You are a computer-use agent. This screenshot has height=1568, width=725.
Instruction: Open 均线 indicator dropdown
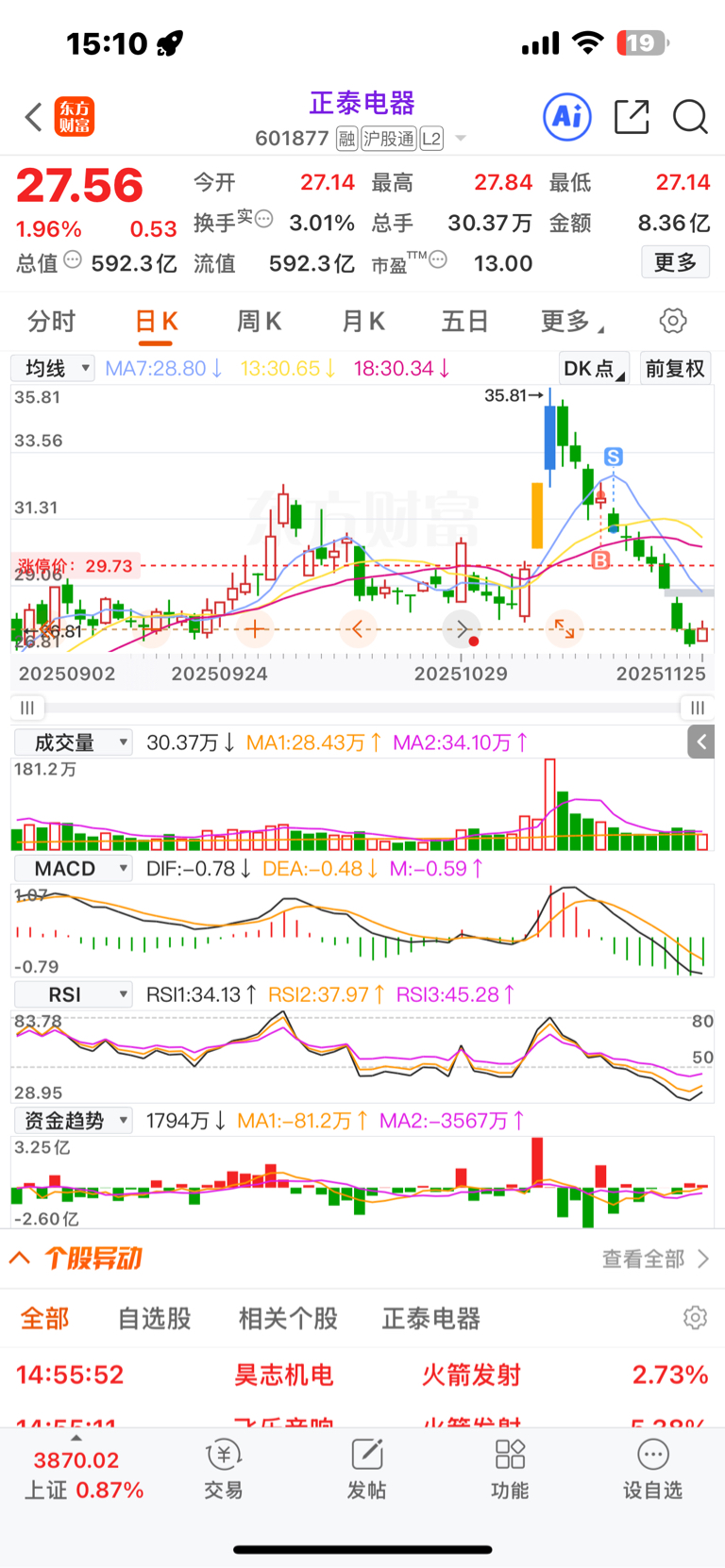(x=53, y=368)
